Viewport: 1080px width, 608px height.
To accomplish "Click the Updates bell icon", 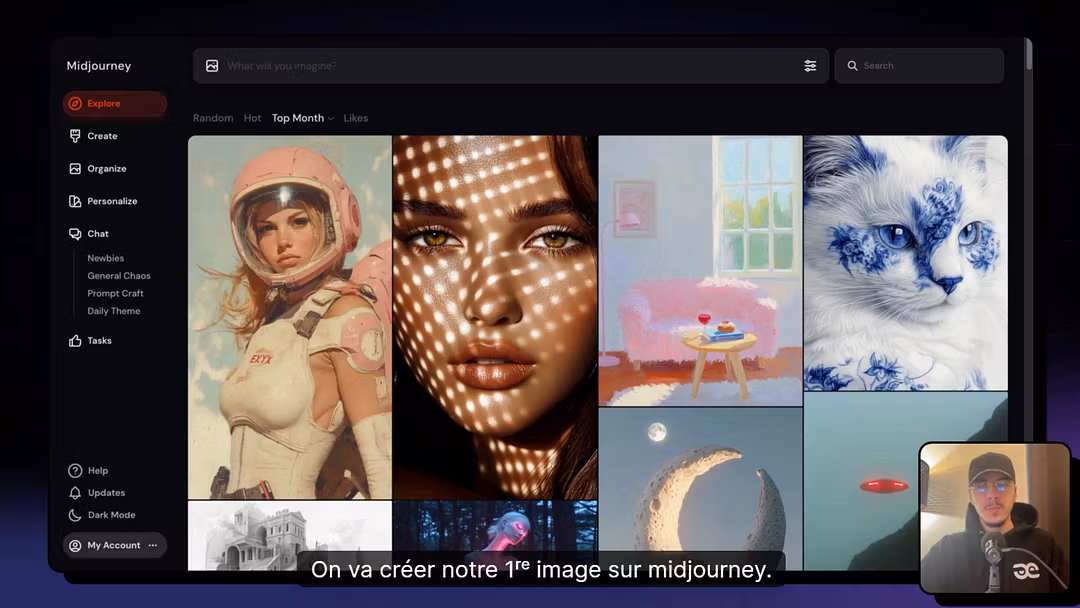I will pos(75,493).
